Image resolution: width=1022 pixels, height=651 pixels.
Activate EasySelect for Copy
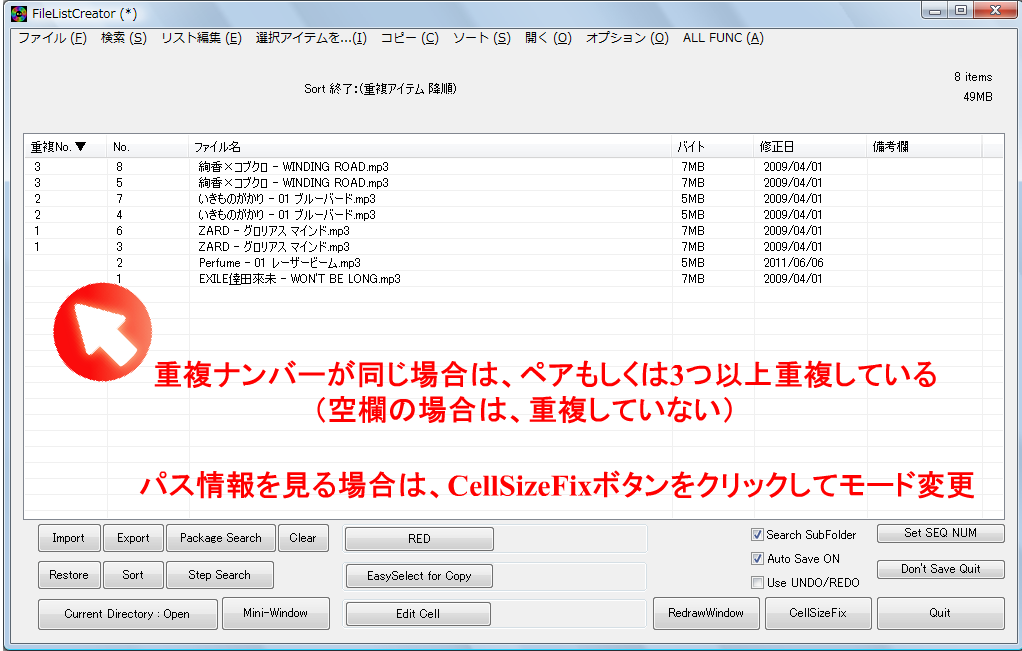418,575
